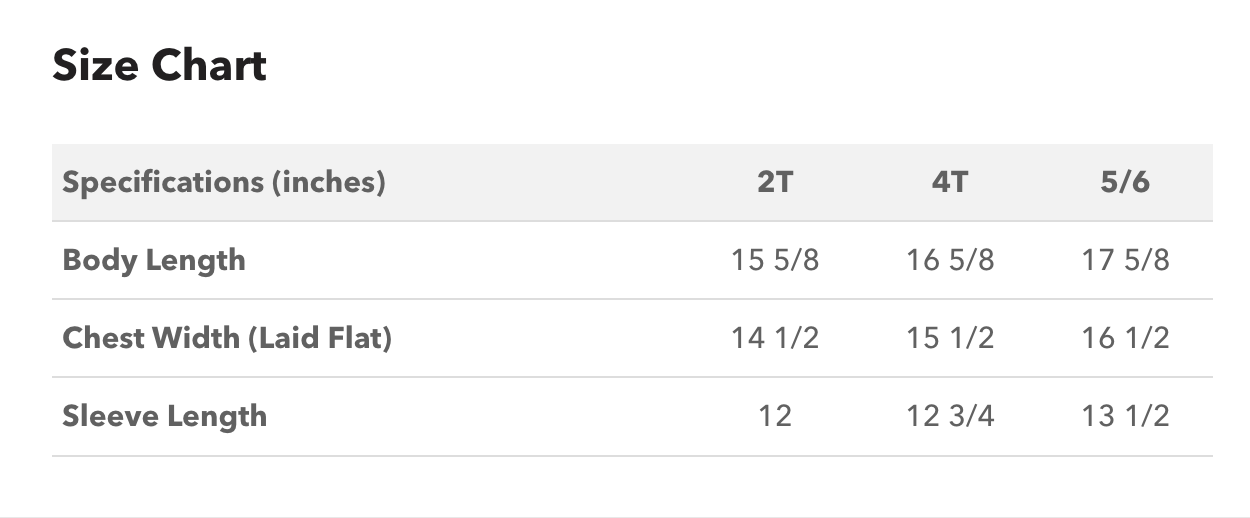This screenshot has height=518, width=1250.
Task: Click the 13 1/2 sleeve length value
Action: click(1125, 416)
